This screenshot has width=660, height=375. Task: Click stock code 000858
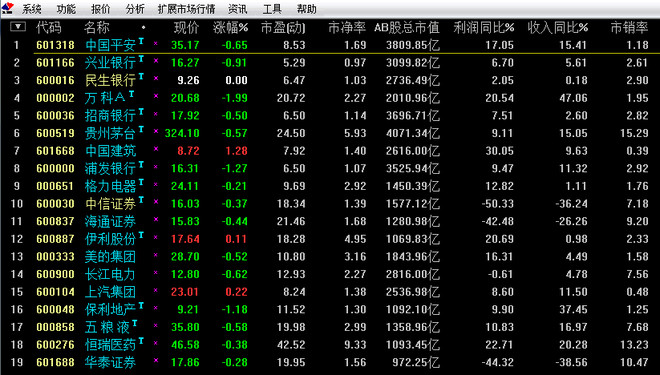click(55, 327)
